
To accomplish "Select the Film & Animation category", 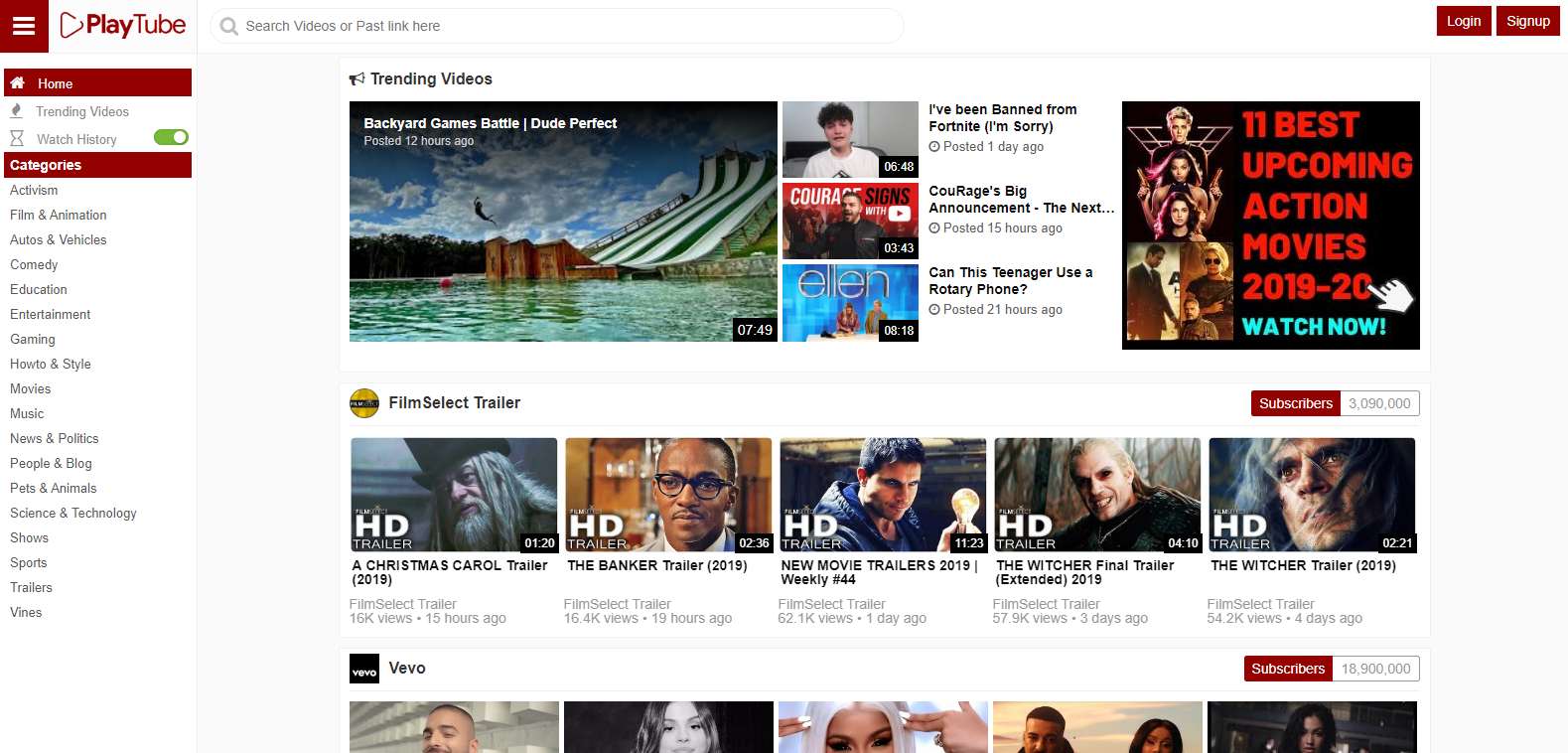I will coord(59,215).
